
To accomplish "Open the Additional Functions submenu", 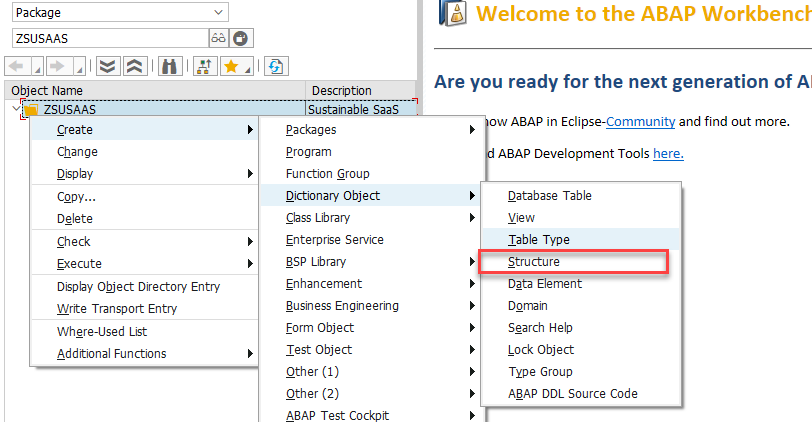I will [144, 354].
